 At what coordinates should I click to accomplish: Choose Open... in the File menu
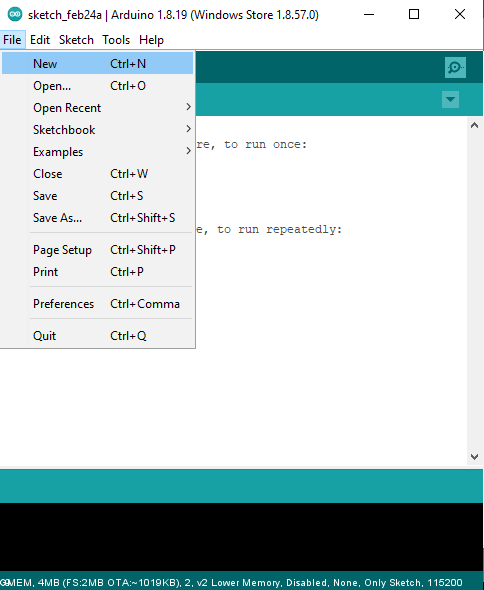click(97, 86)
